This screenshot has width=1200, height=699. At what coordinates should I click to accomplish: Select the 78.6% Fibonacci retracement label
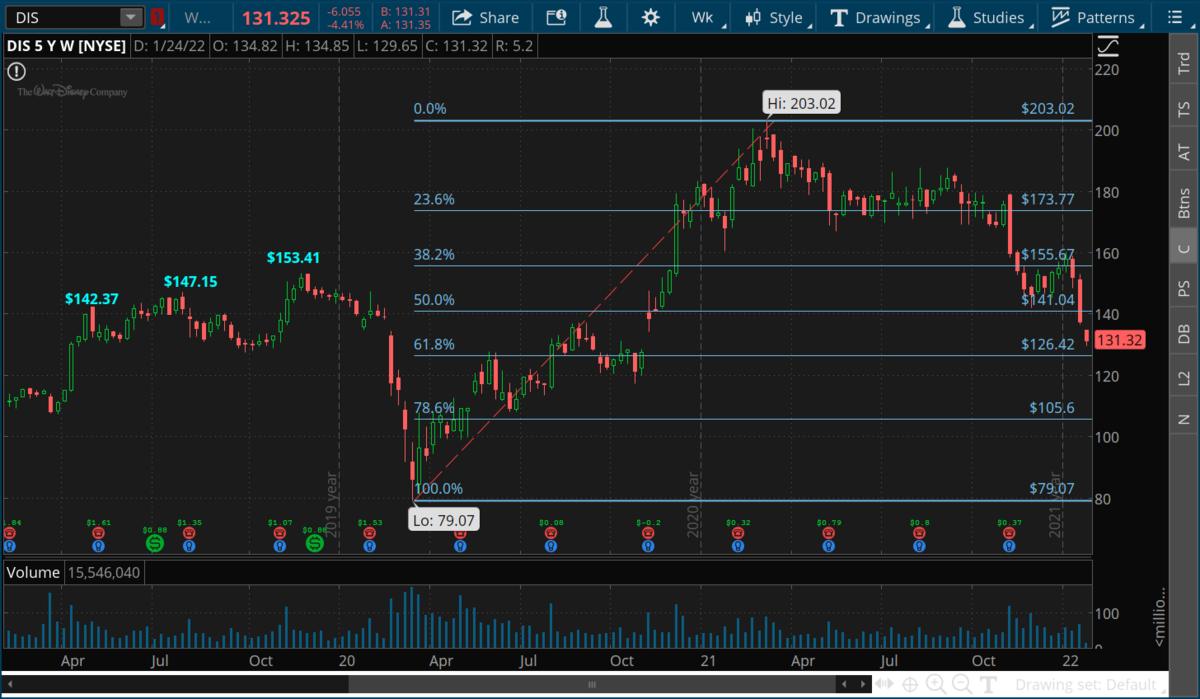434,408
